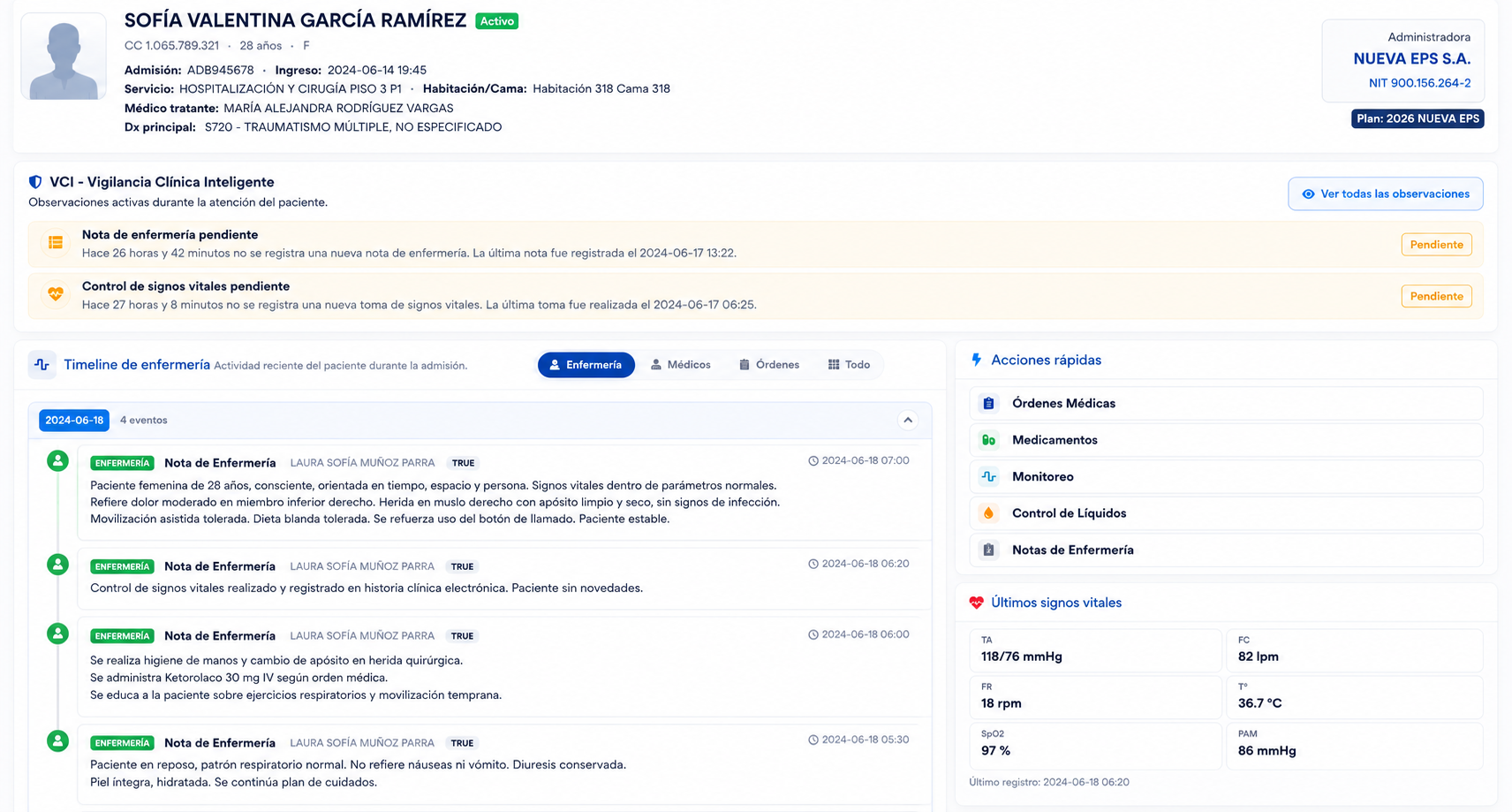Image resolution: width=1512 pixels, height=812 pixels.
Task: Select the Enfermería timeline tab
Action: coord(586,365)
